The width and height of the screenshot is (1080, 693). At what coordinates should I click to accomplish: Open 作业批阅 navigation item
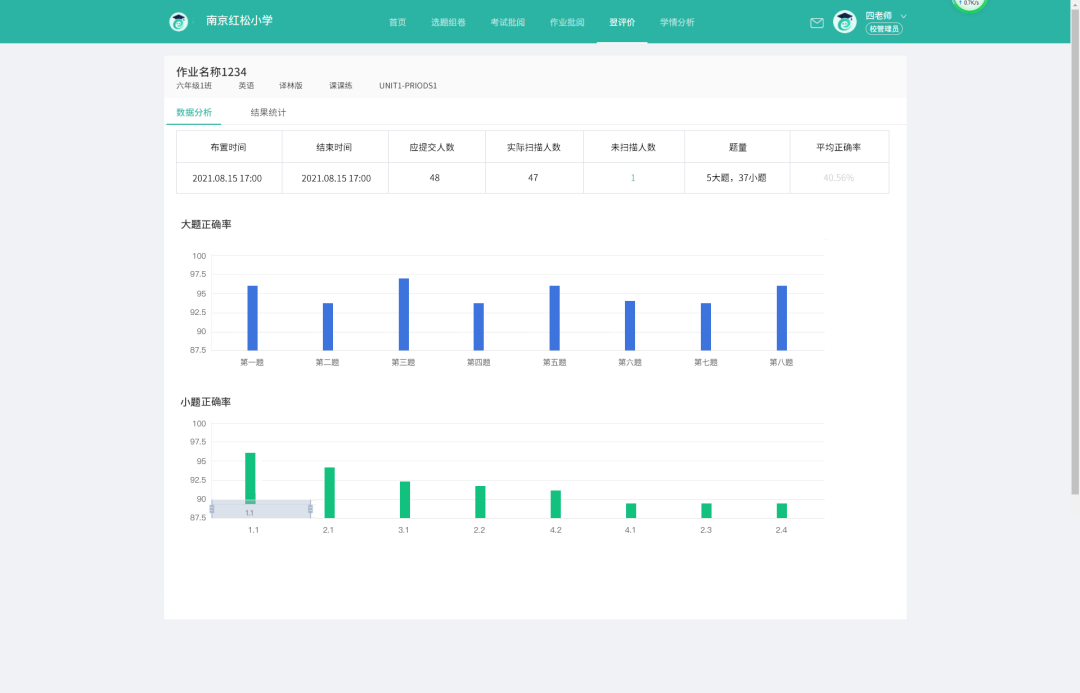567,22
